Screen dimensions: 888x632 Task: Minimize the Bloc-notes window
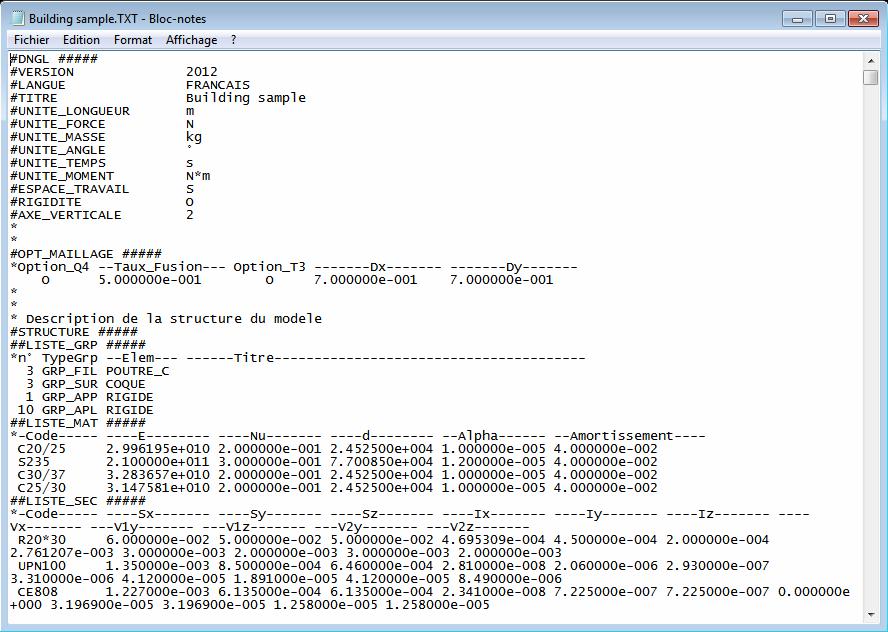(797, 19)
